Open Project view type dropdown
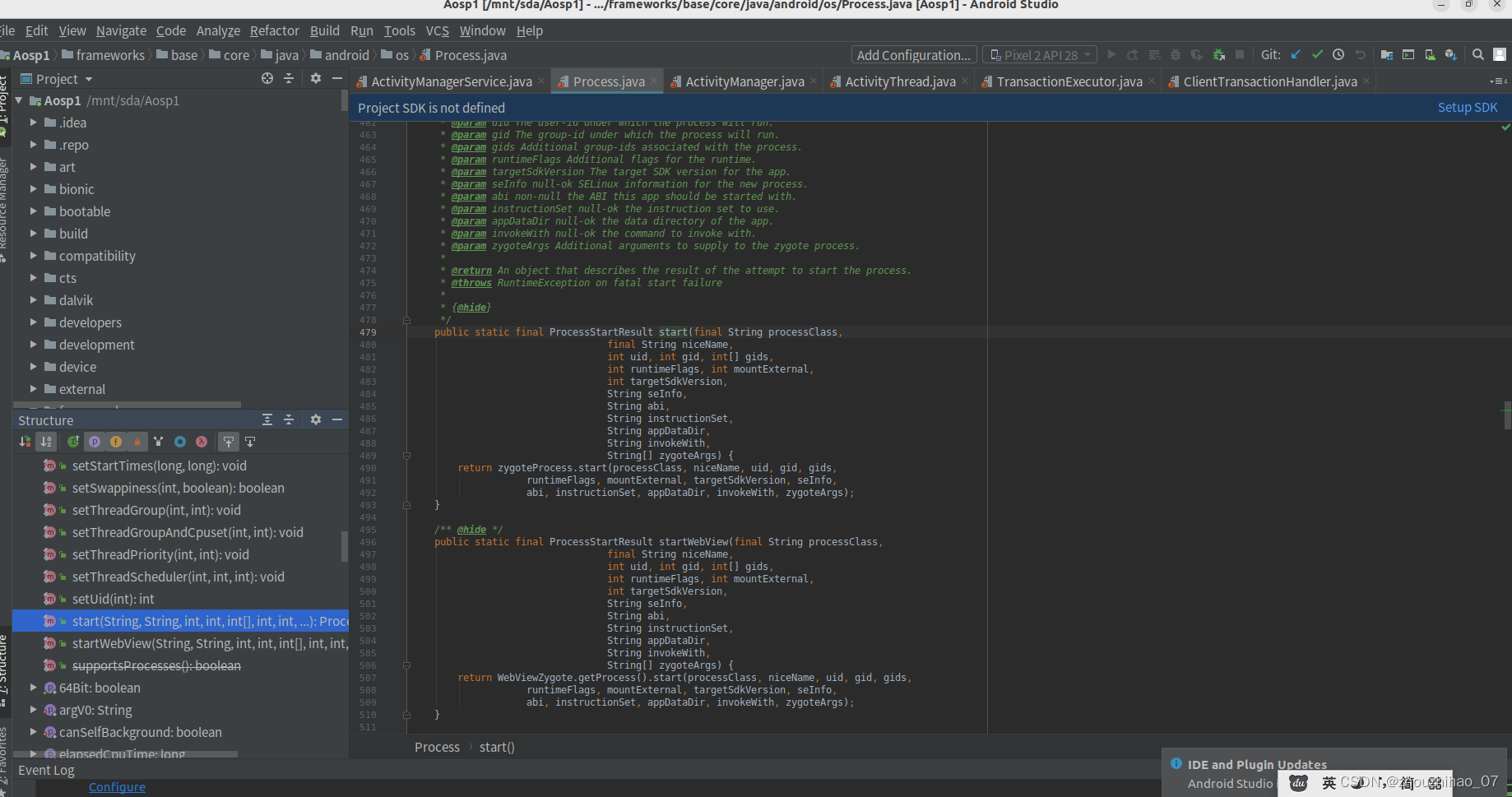 point(56,79)
